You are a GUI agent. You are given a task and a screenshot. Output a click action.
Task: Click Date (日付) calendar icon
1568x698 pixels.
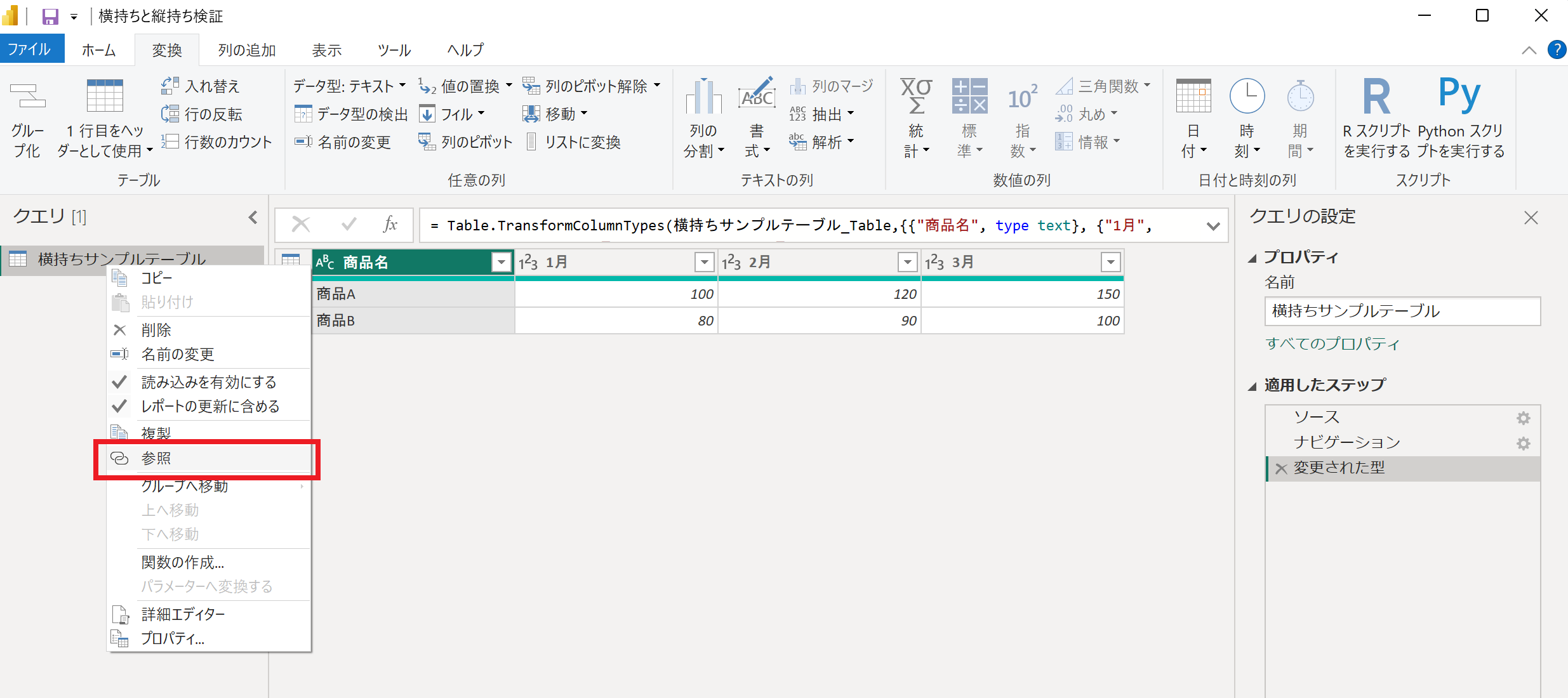pos(1193,96)
